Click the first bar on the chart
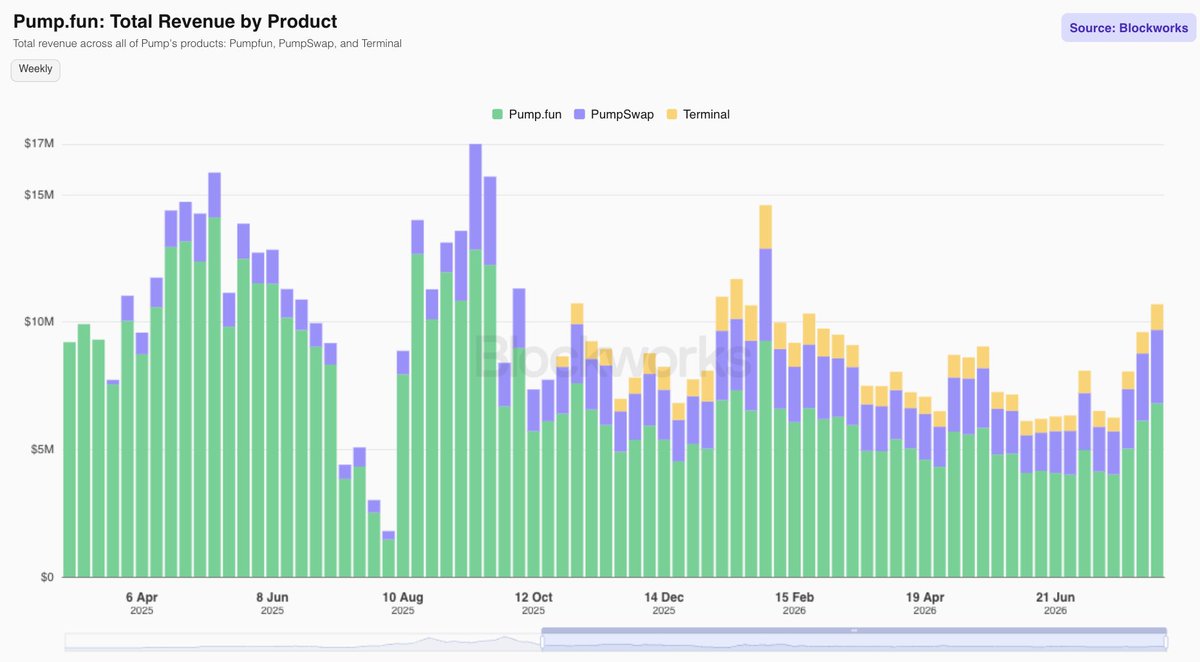The width and height of the screenshot is (1200, 662). [69, 460]
